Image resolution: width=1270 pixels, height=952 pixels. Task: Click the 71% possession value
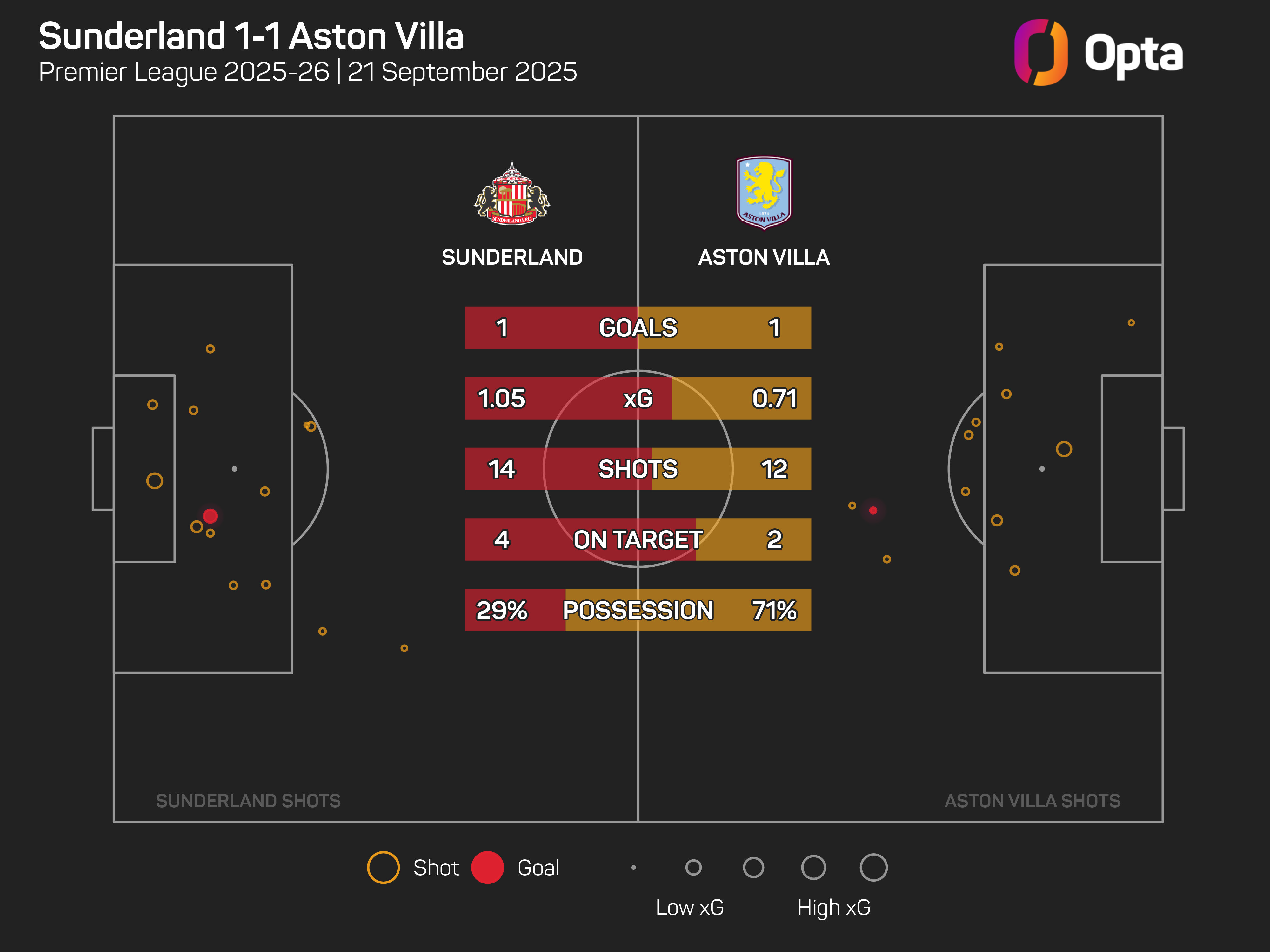pos(774,610)
